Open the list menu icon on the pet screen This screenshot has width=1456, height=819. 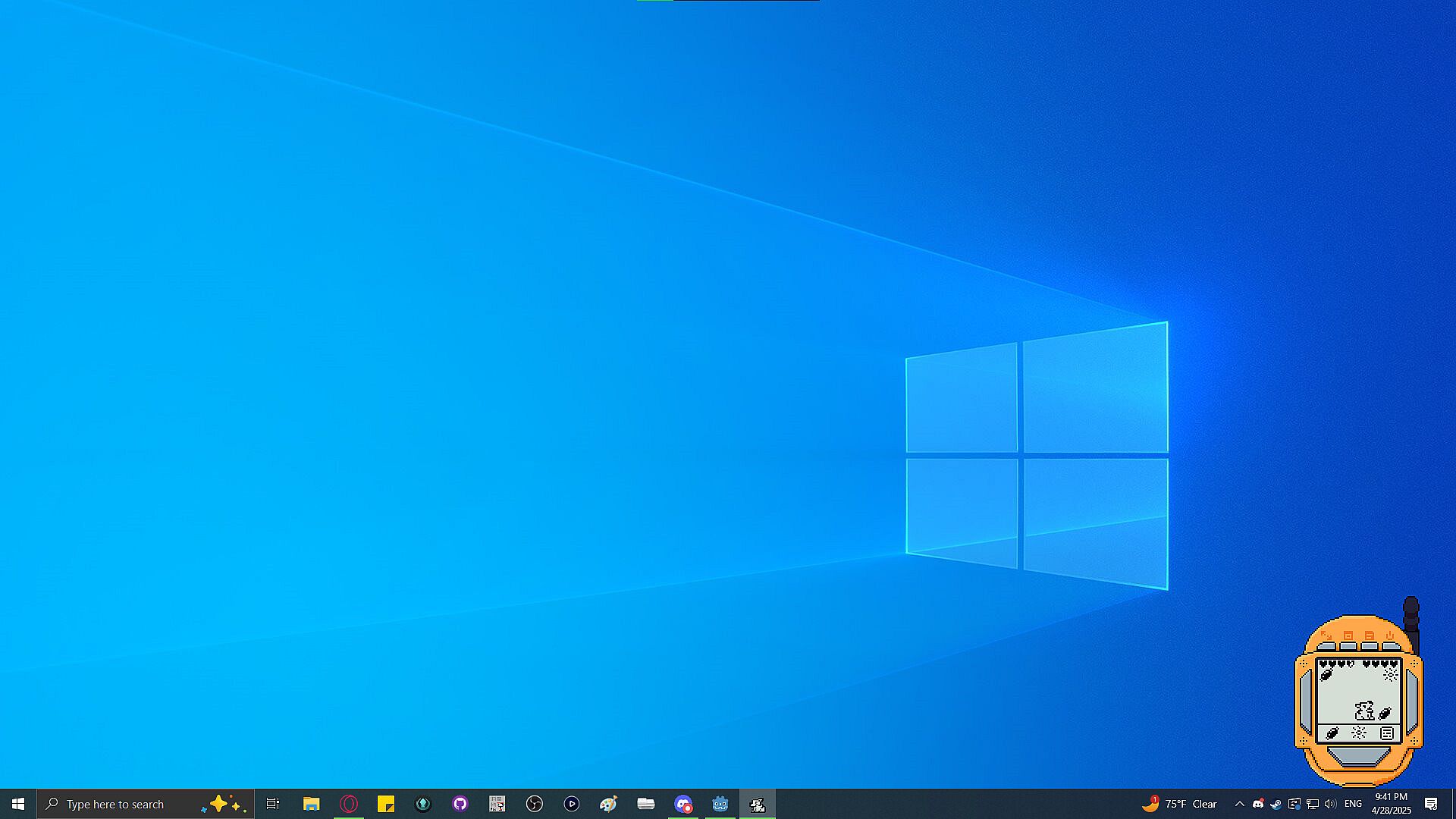pos(1386,733)
